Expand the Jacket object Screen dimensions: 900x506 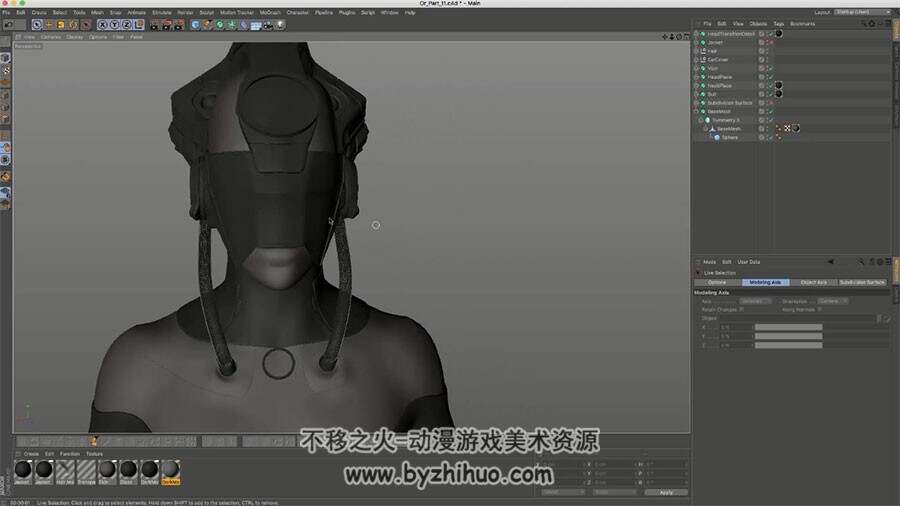click(x=697, y=42)
